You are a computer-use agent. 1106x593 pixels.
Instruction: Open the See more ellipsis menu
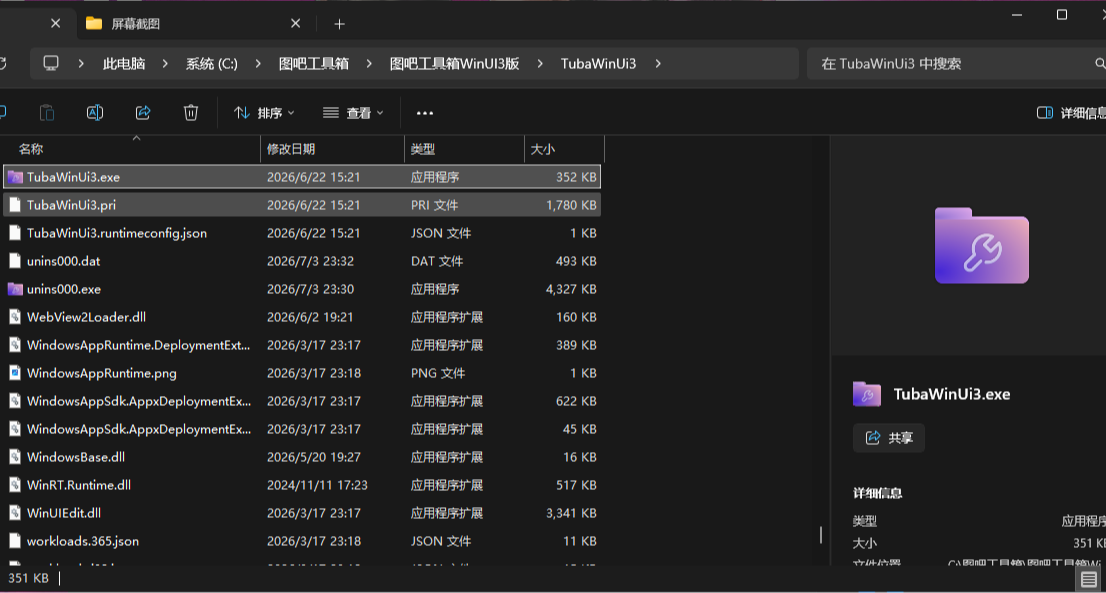pos(425,113)
